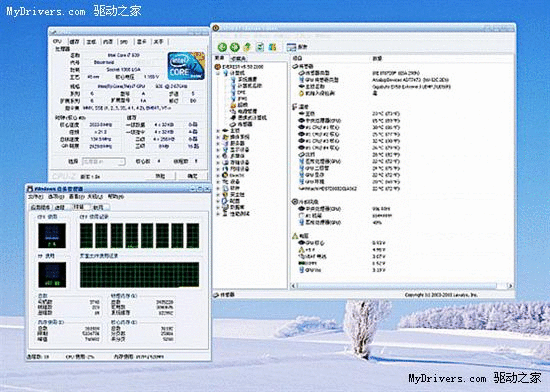The height and width of the screenshot is (392, 550).
Task: Expand Server (服务器) tree node
Action: [x=218, y=143]
